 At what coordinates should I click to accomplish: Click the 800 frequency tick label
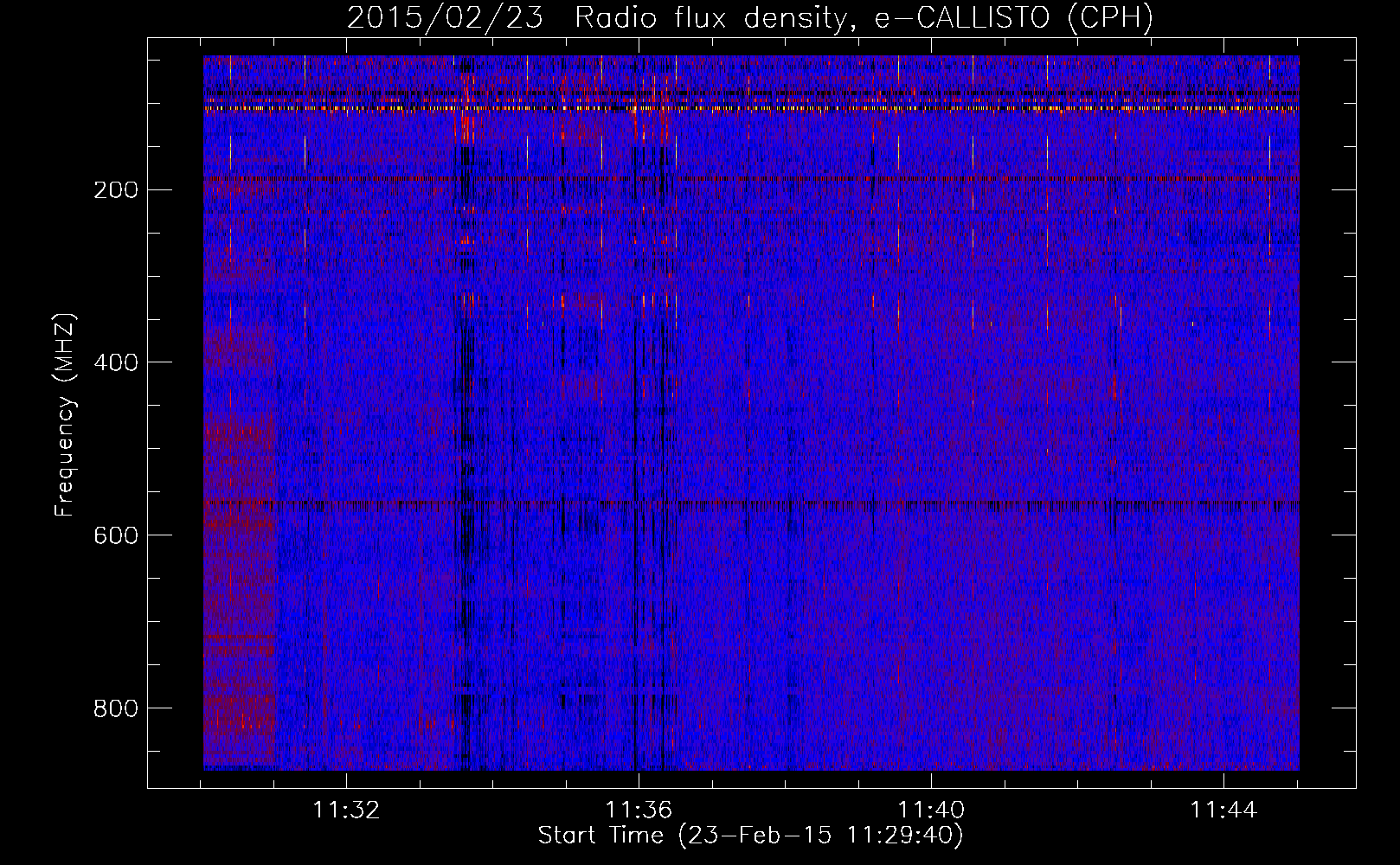pos(115,708)
